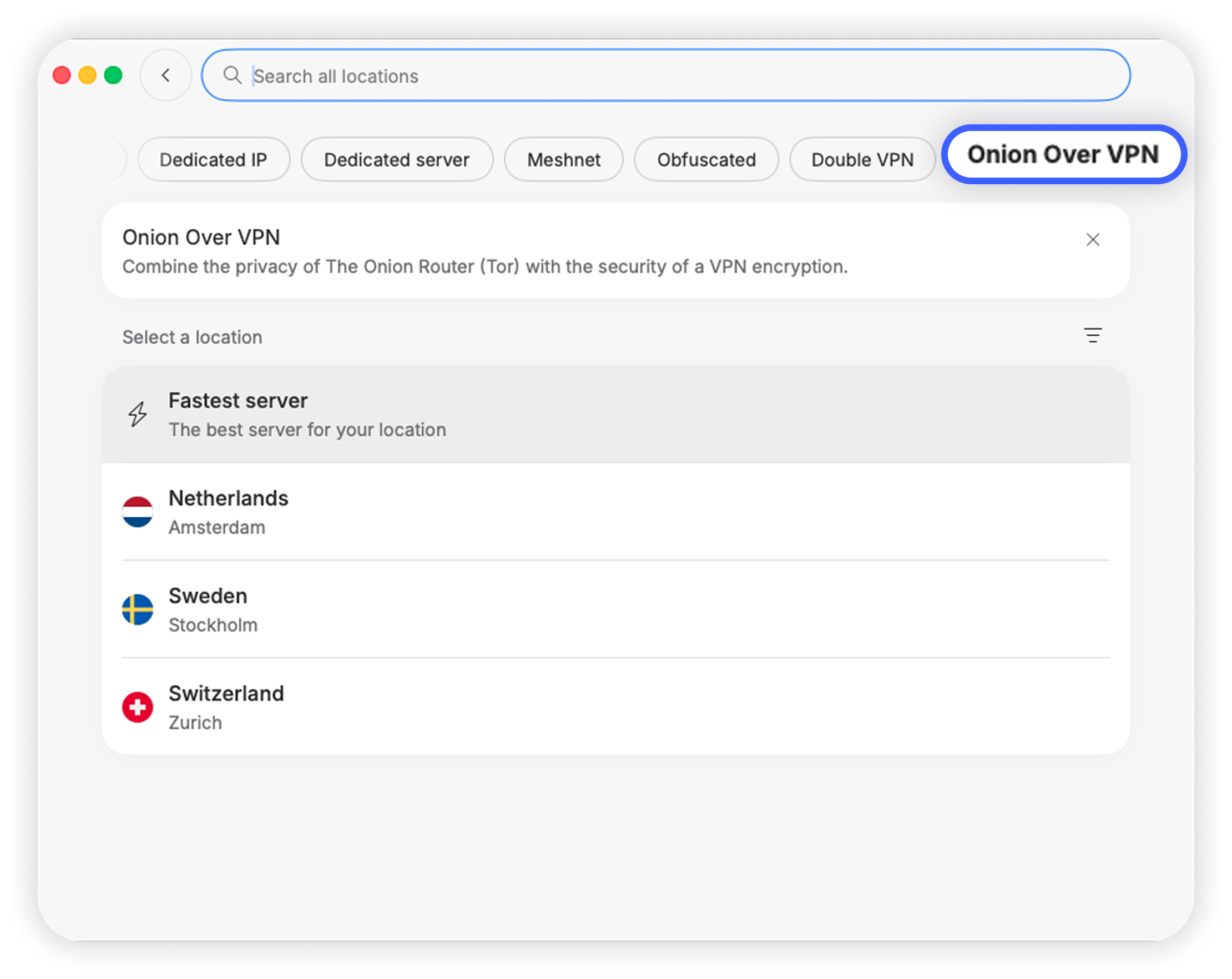Choose the Sweden location name

click(208, 596)
